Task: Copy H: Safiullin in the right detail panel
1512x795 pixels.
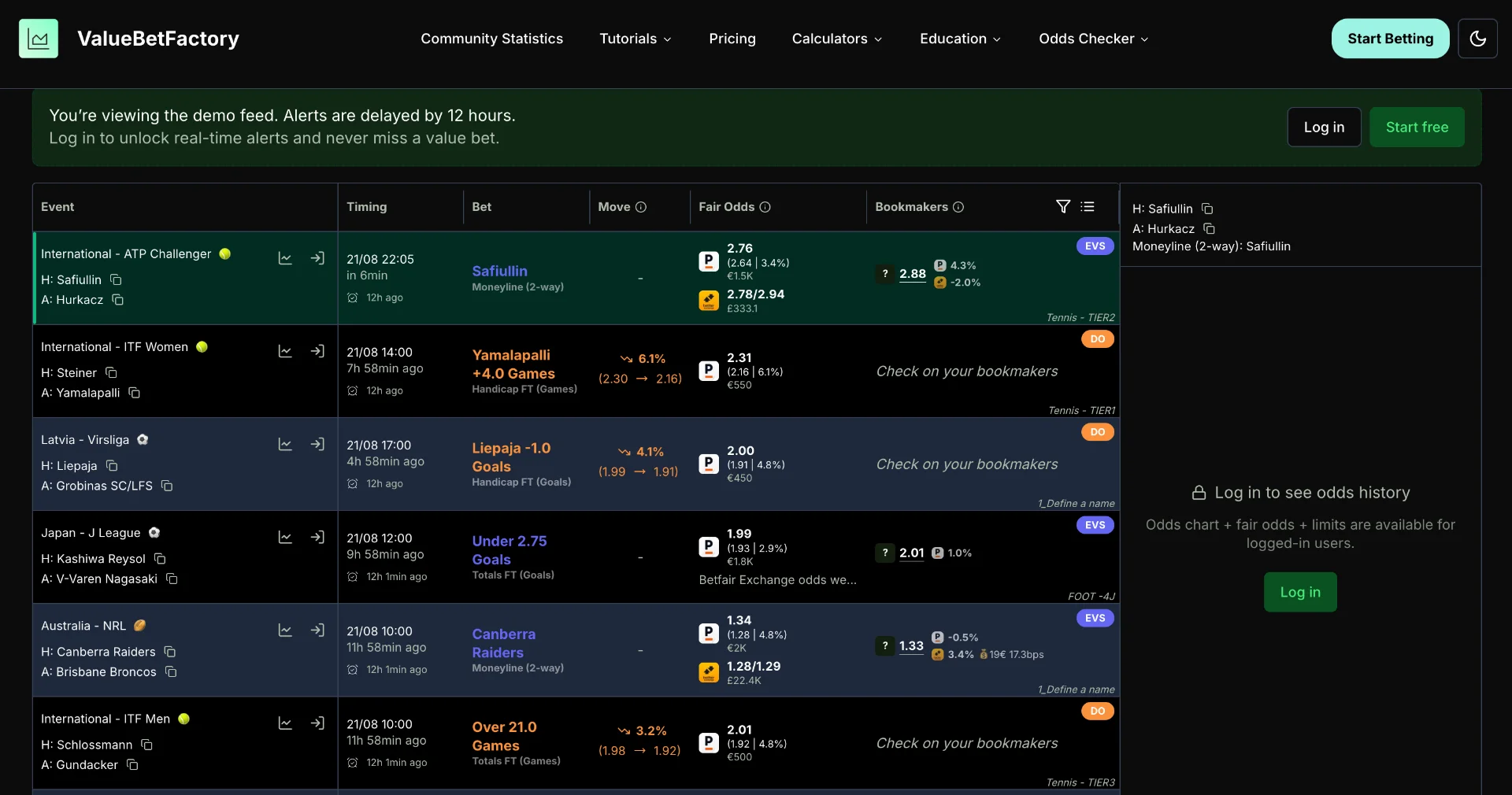Action: click(1207, 209)
